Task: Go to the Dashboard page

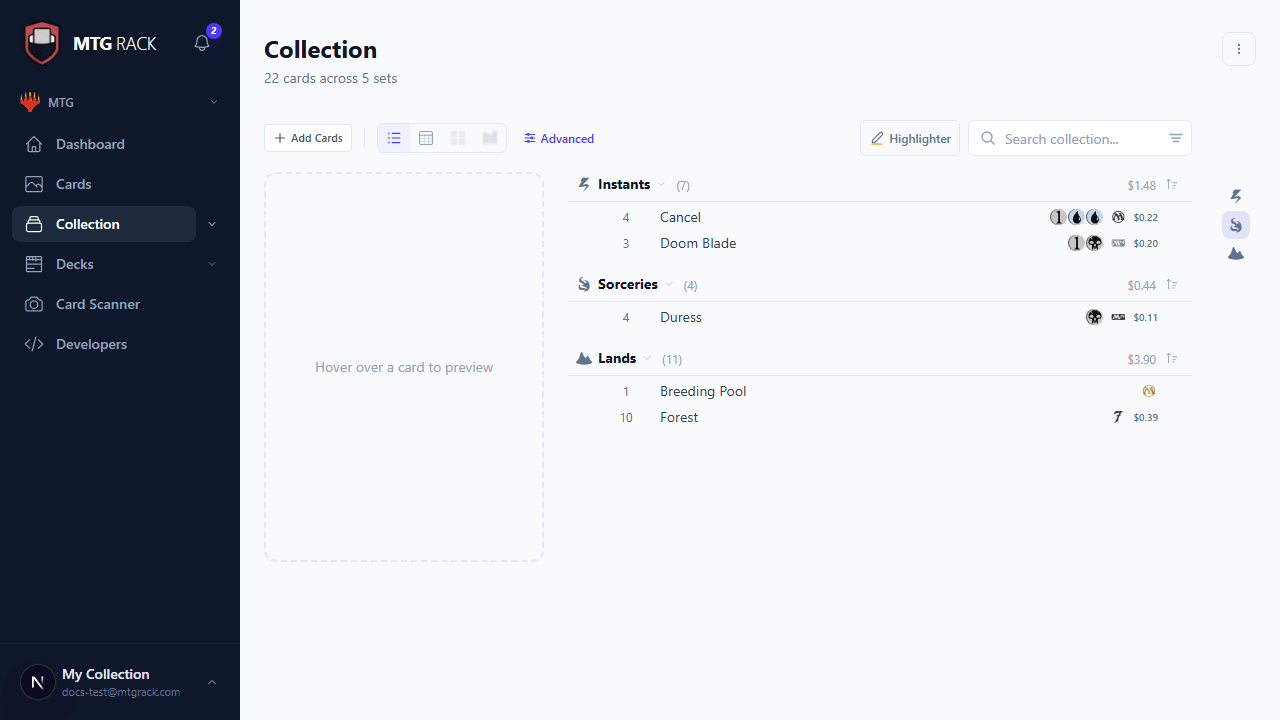Action: pyautogui.click(x=89, y=144)
